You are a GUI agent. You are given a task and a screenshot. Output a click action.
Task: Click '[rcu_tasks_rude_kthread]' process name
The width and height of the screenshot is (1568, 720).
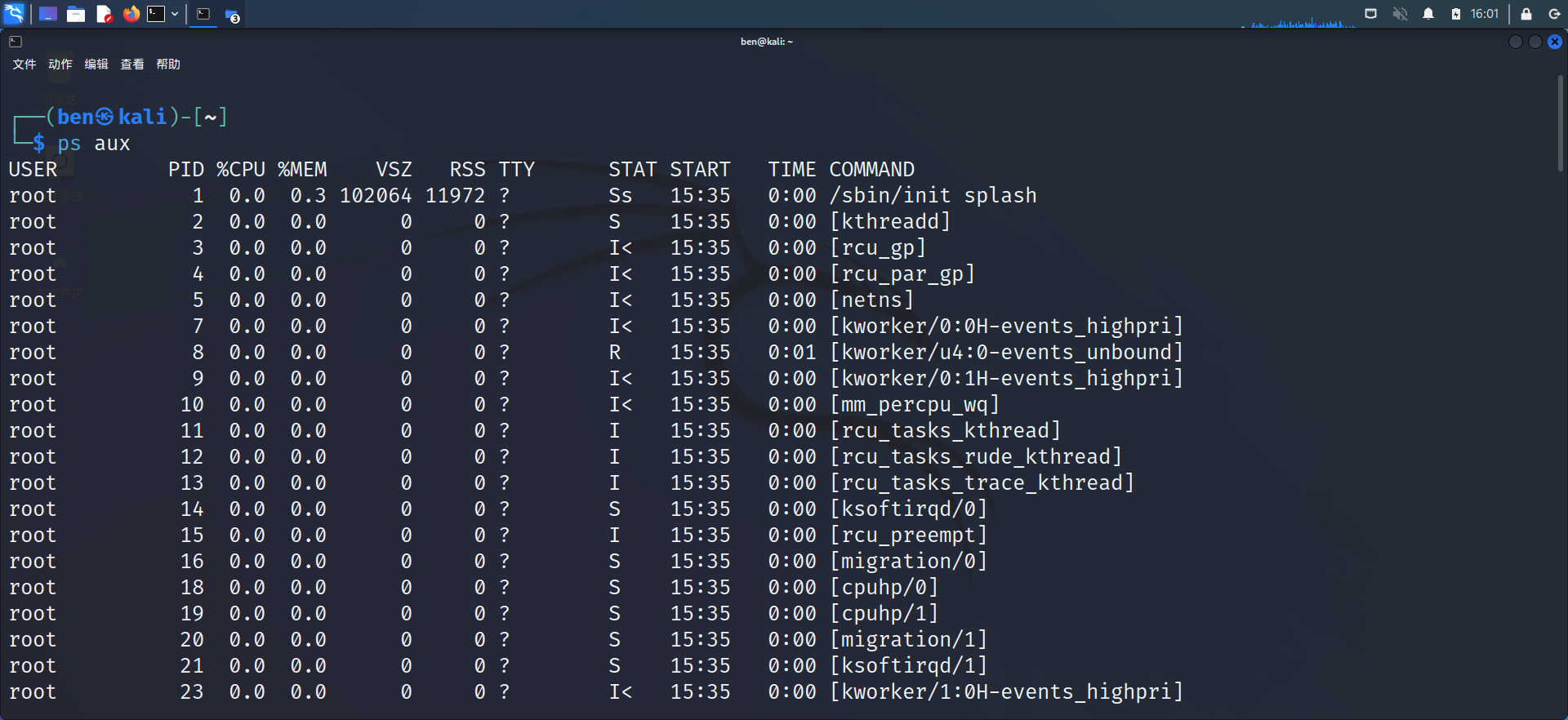[976, 456]
